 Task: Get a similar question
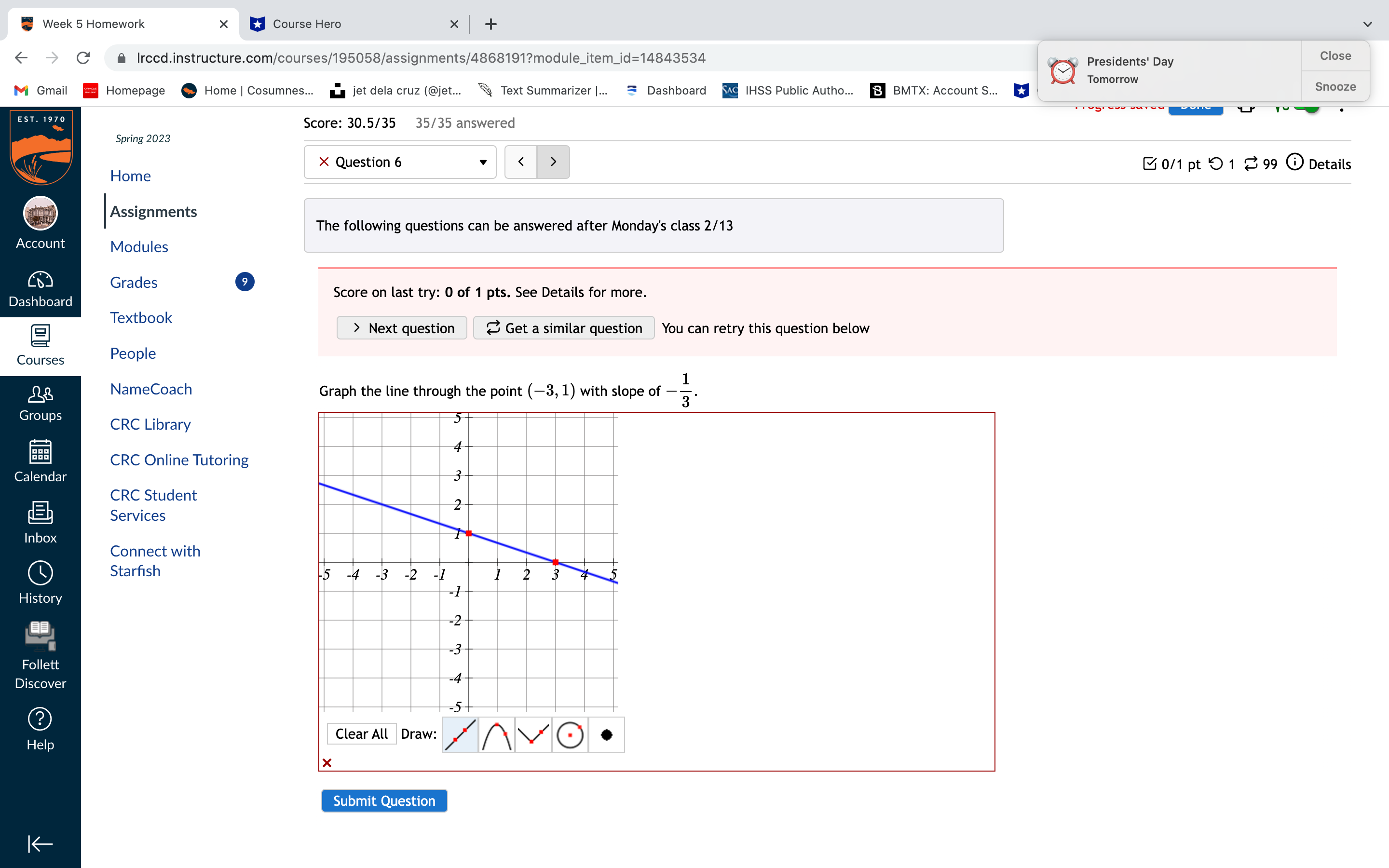[x=563, y=328]
